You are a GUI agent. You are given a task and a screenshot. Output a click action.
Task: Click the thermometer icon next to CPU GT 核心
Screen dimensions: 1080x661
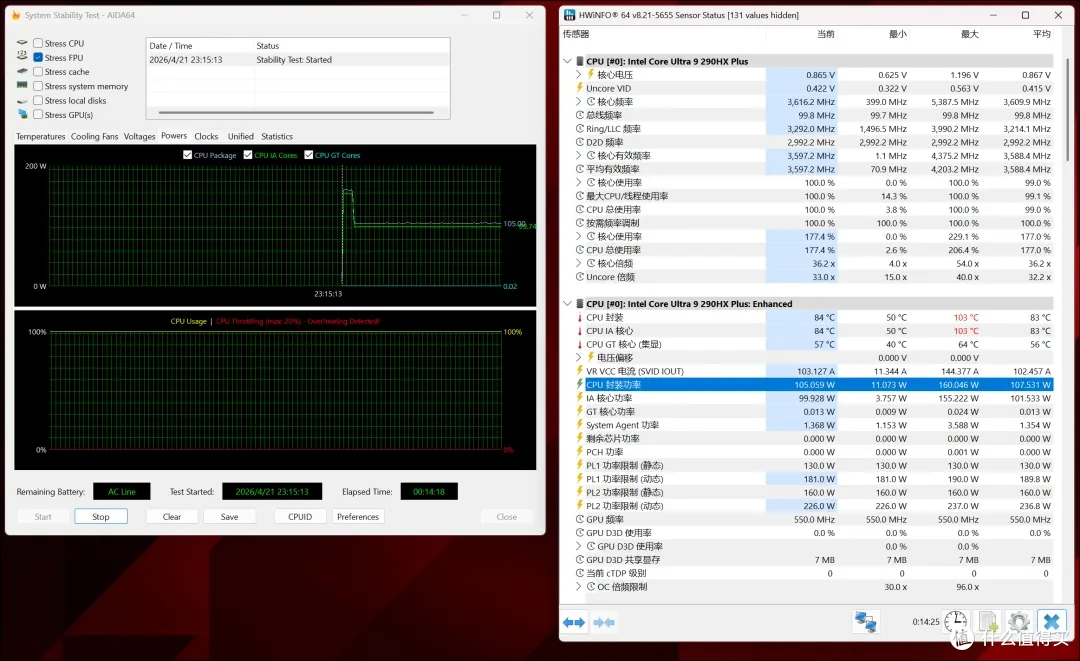point(579,344)
